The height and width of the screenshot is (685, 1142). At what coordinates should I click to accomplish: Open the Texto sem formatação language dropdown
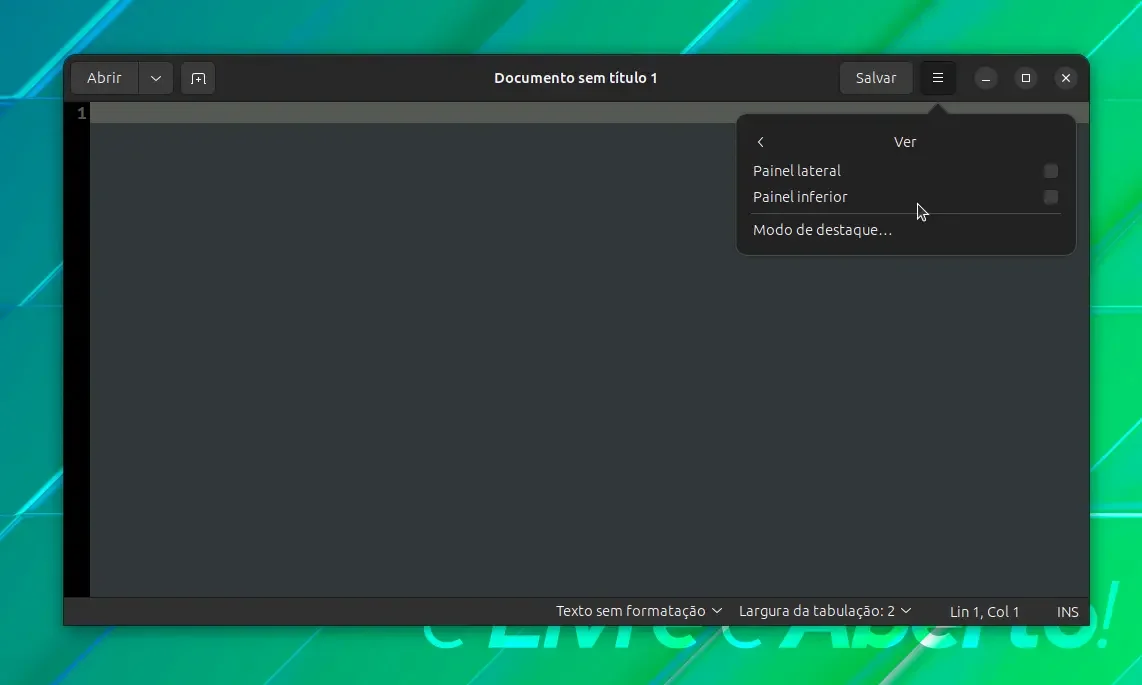coord(639,611)
